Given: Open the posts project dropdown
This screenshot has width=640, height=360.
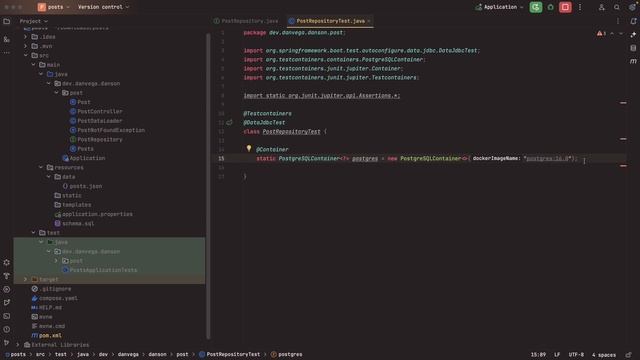Looking at the screenshot, I should [x=53, y=7].
